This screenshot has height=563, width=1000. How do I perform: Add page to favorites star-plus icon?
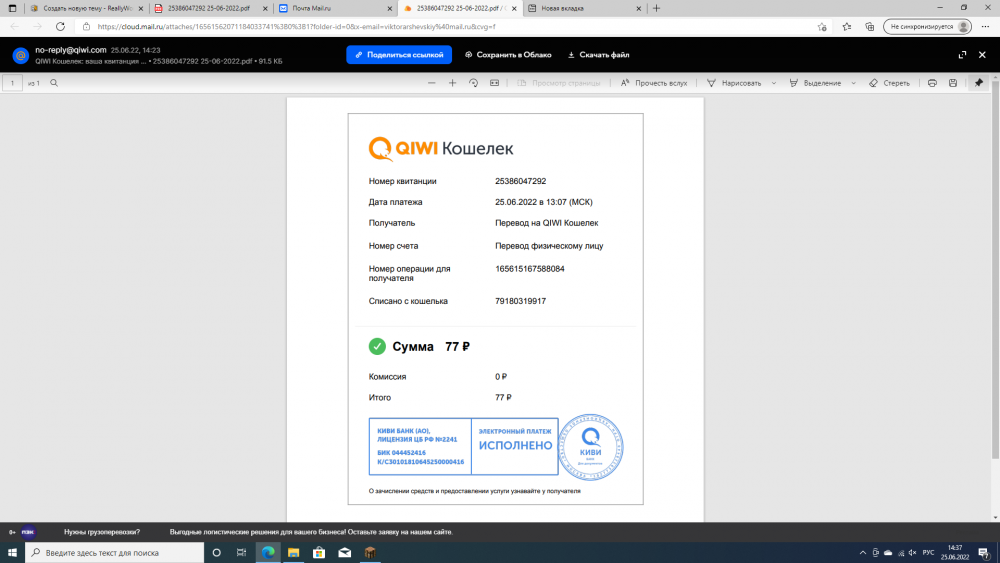[822, 27]
